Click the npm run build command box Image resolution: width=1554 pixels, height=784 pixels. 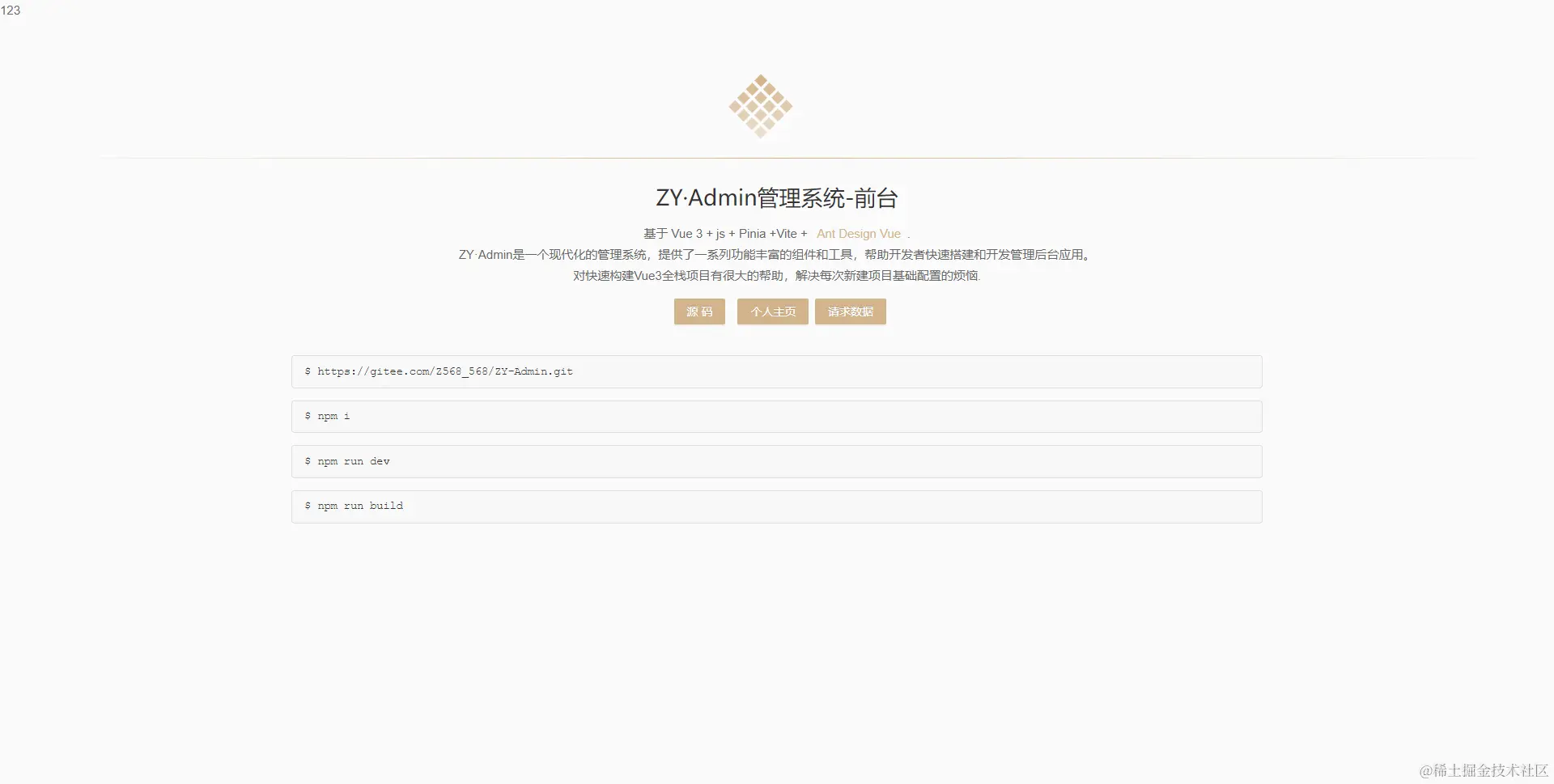point(776,506)
